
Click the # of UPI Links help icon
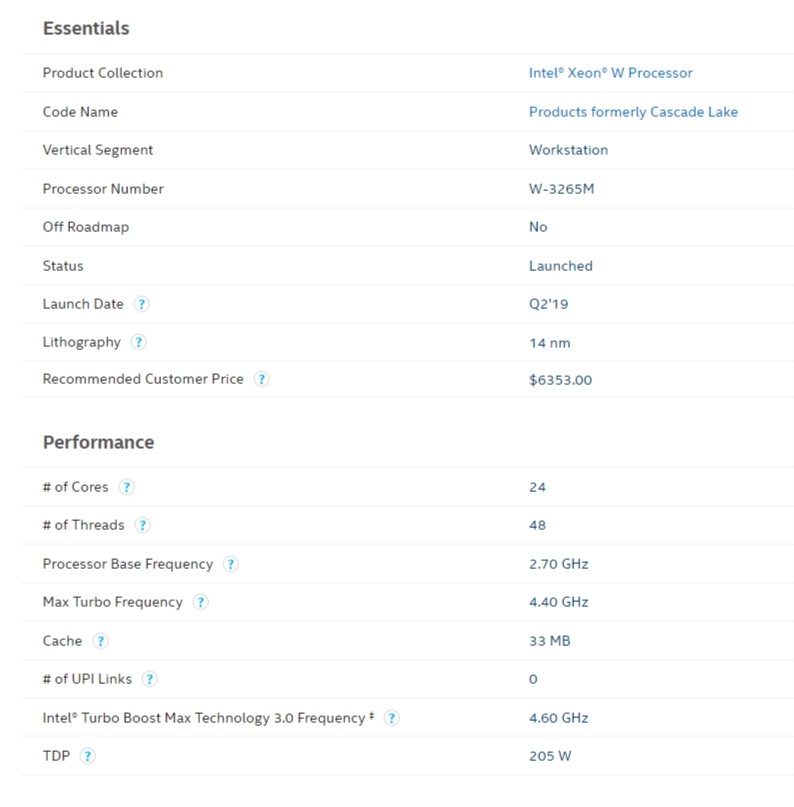[x=150, y=679]
